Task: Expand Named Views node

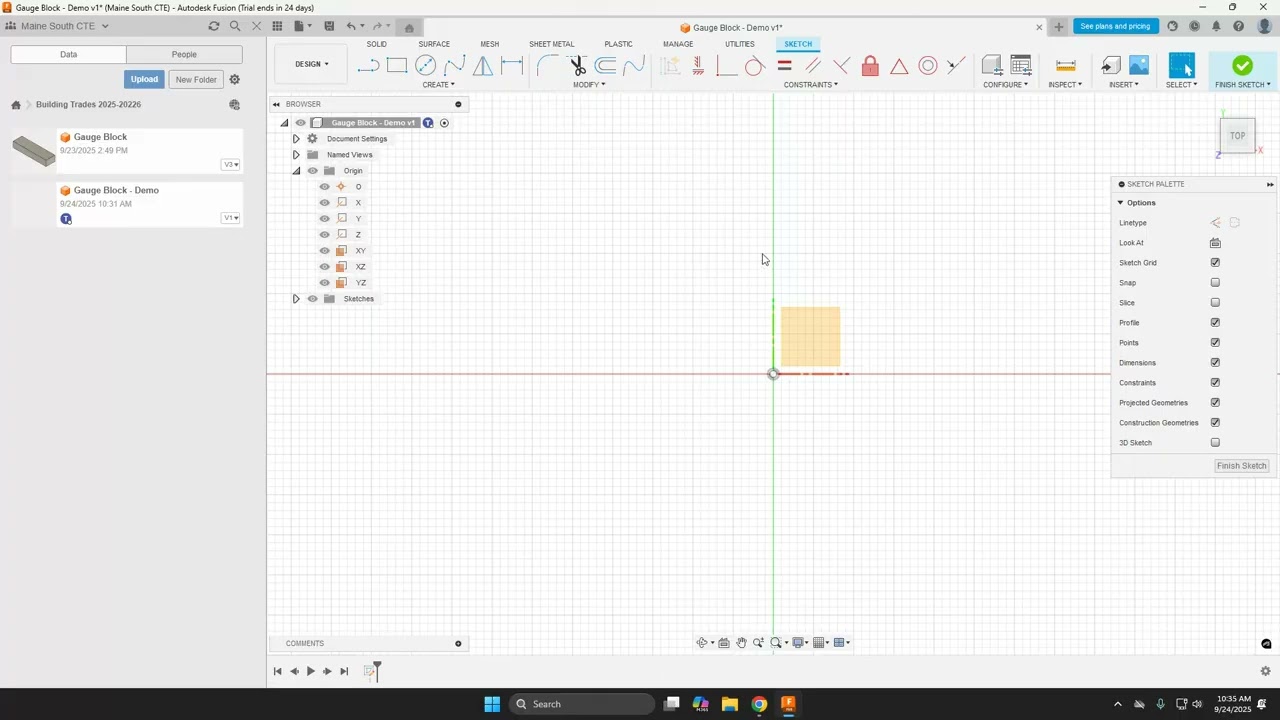Action: pyautogui.click(x=296, y=155)
